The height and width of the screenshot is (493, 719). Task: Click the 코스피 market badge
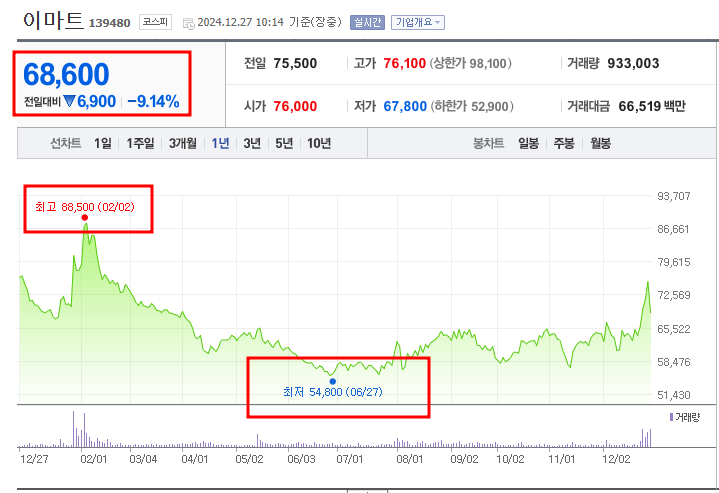[155, 22]
